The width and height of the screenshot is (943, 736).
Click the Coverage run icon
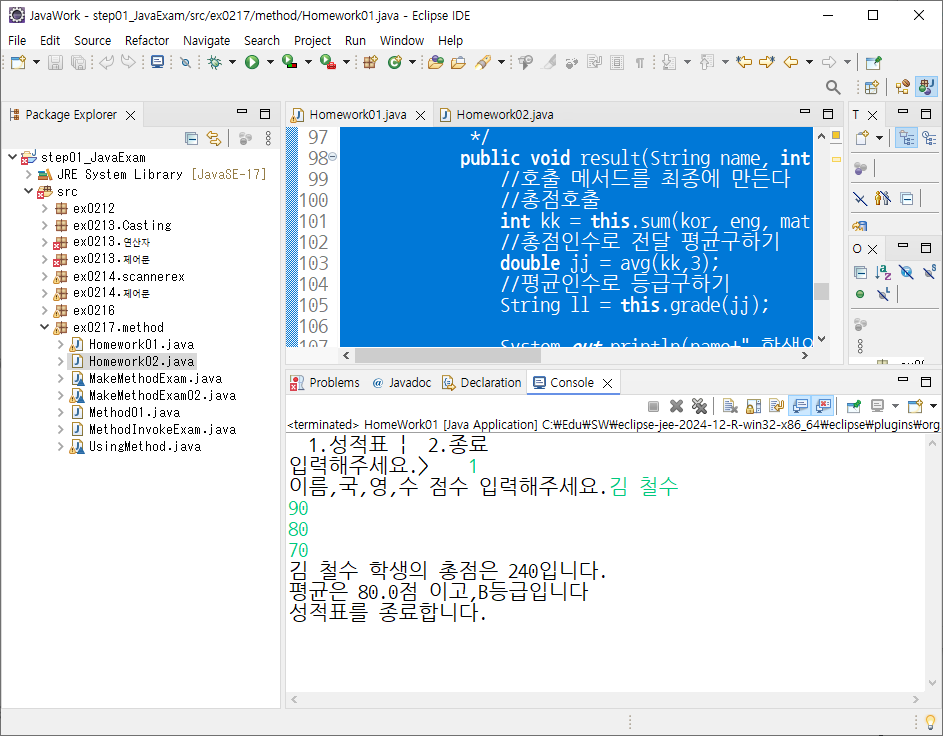(290, 62)
